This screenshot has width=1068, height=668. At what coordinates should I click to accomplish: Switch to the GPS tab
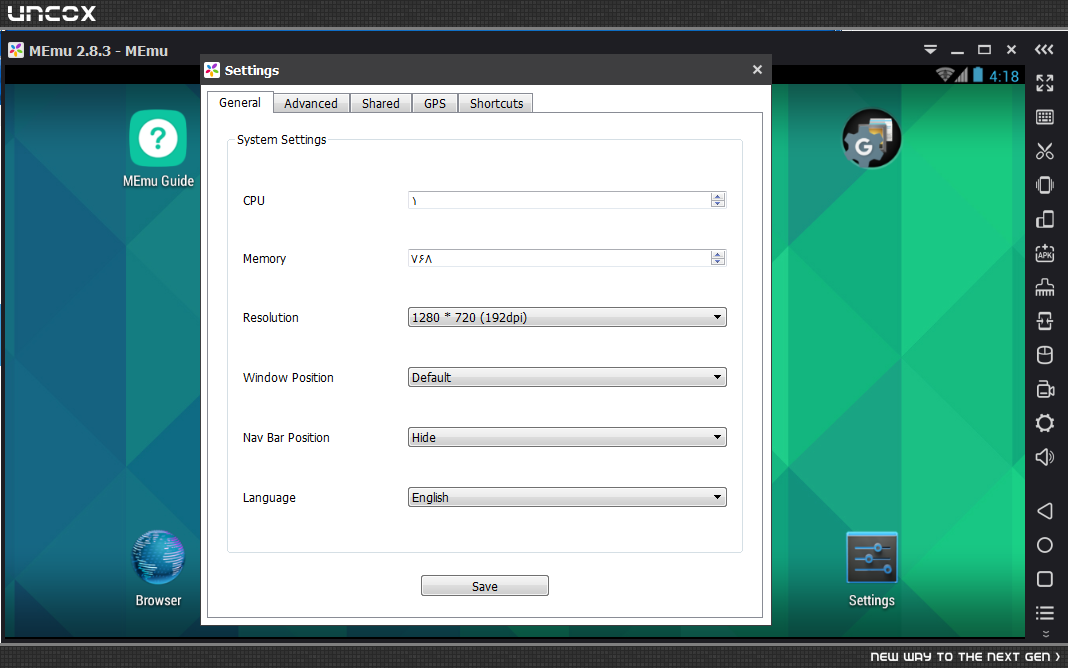(x=435, y=104)
